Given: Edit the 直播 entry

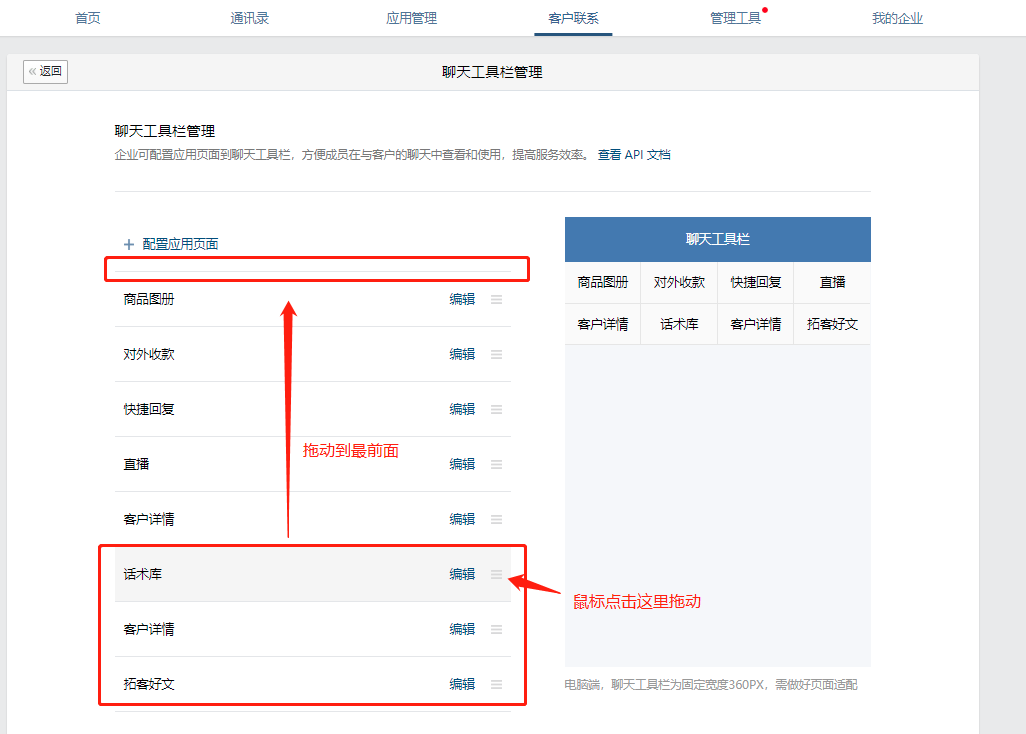Looking at the screenshot, I should pos(462,464).
